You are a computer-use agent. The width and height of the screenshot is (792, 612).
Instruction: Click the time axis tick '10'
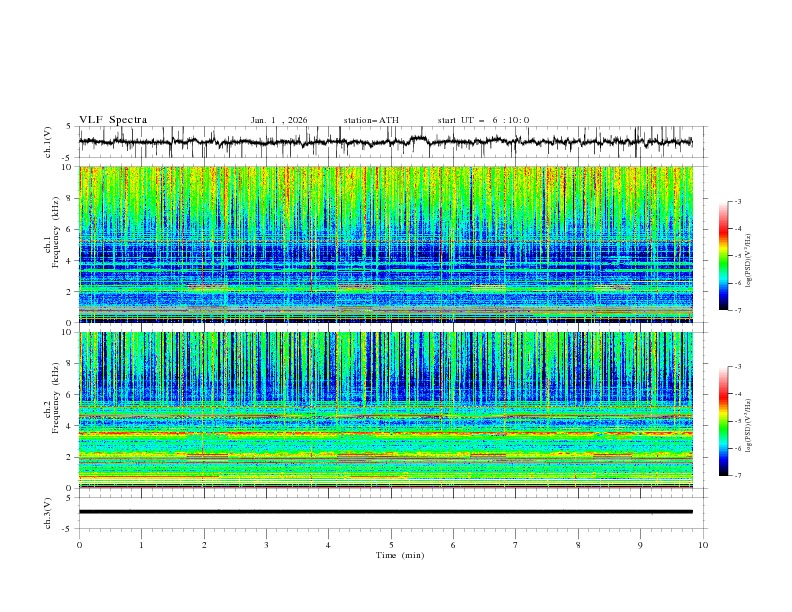[x=703, y=545]
